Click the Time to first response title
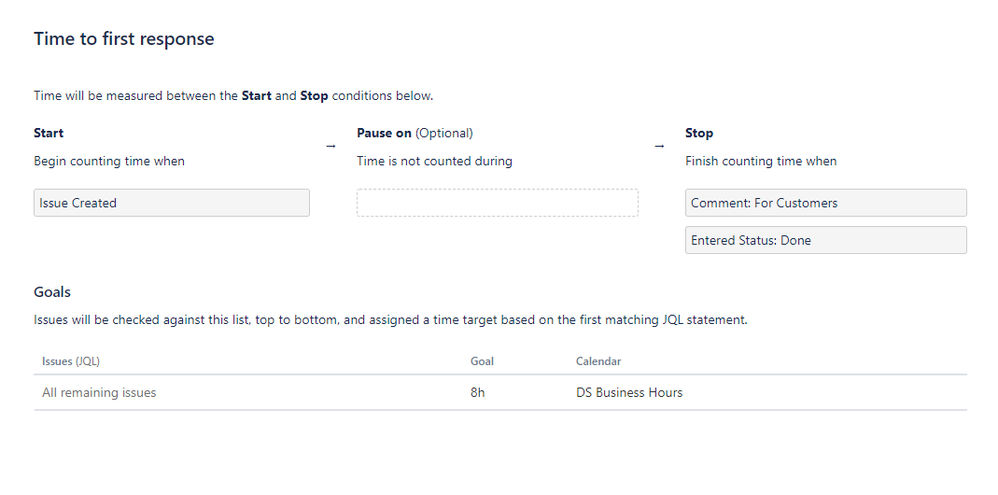The height and width of the screenshot is (495, 998). pos(124,39)
